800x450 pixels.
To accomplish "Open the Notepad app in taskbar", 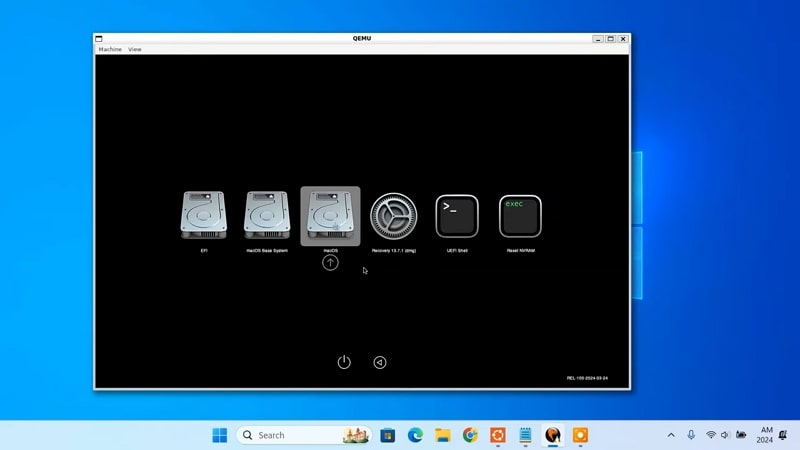I will click(526, 435).
